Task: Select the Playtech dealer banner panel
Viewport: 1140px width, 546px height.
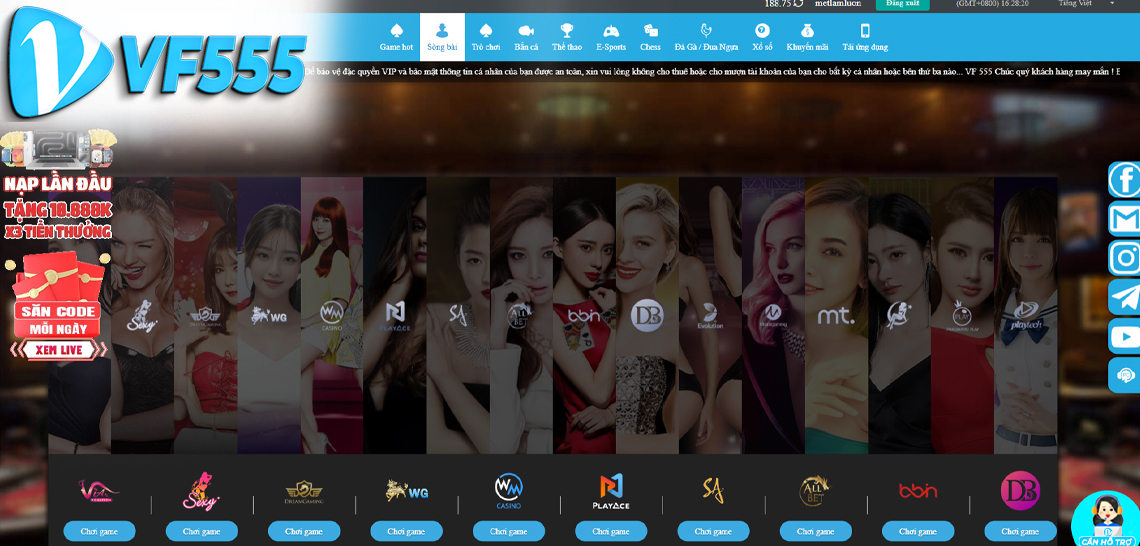Action: [1026, 316]
